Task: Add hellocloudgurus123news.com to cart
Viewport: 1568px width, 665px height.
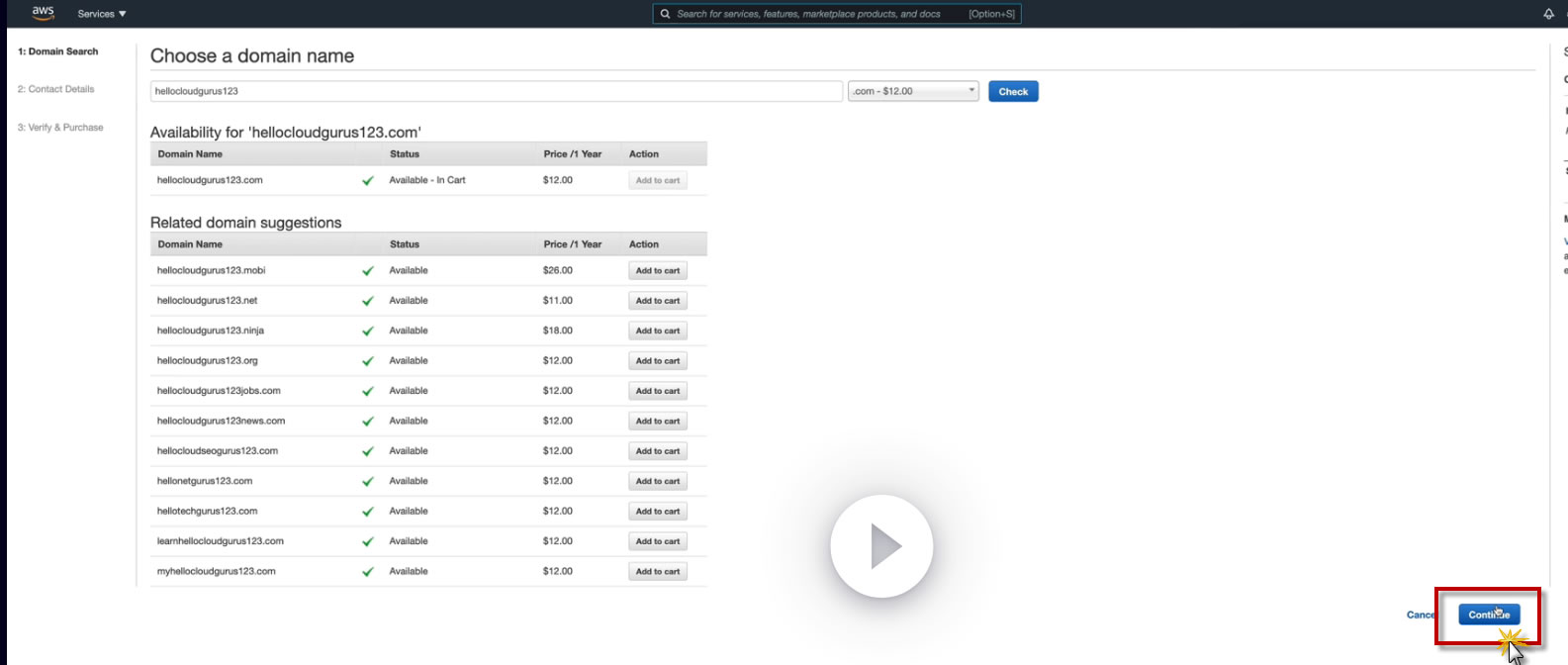Action: (x=658, y=421)
